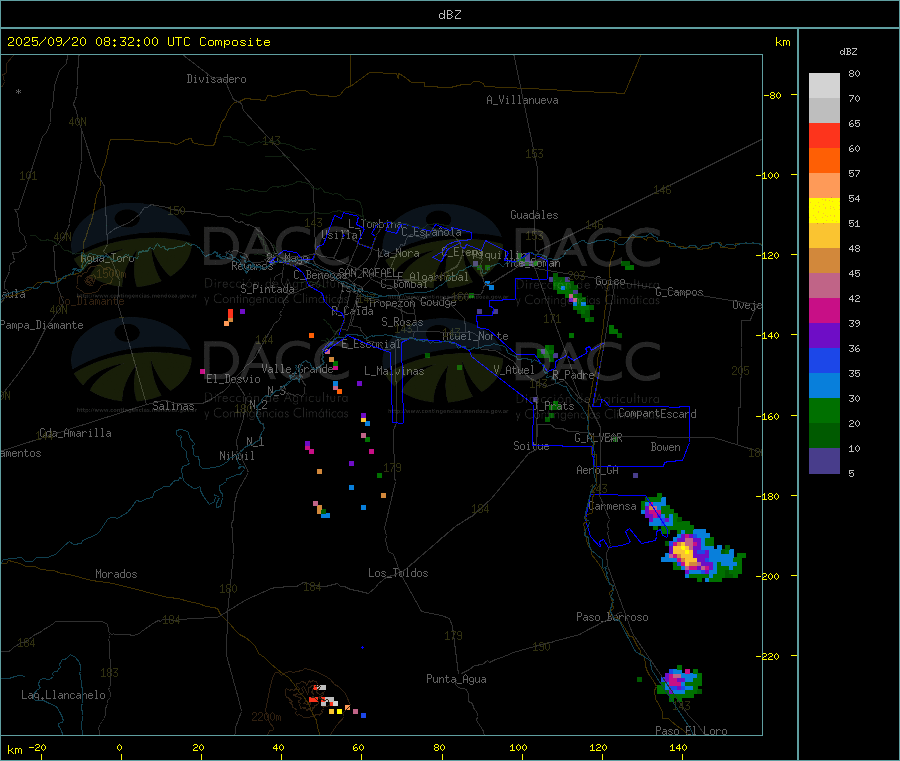900x761 pixels.
Task: Select the 65-70 dBZ light gray swatch
Action: (x=824, y=111)
